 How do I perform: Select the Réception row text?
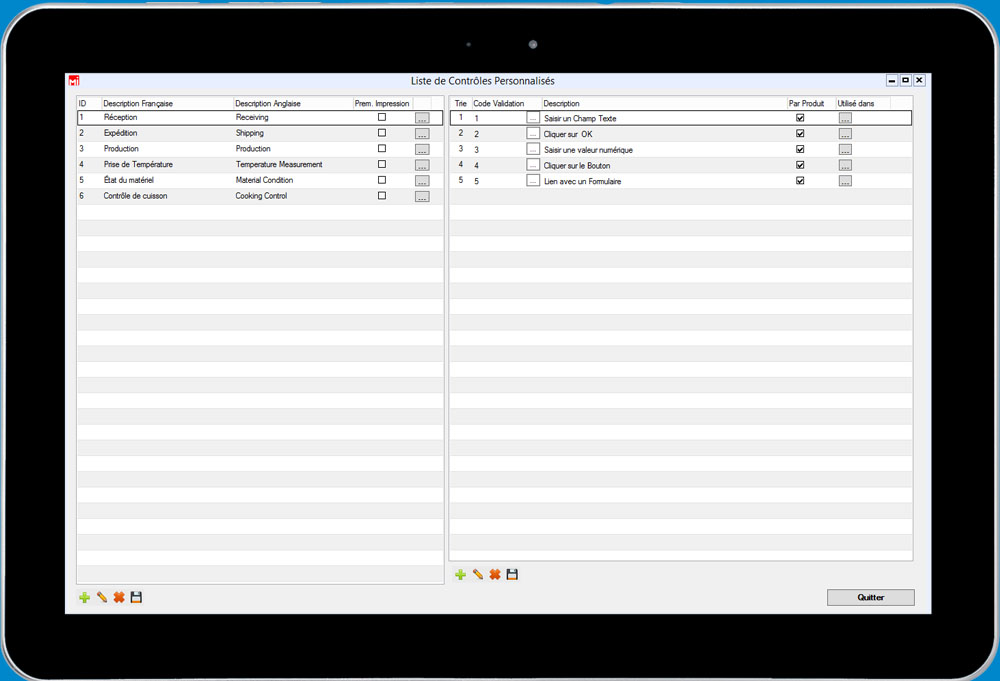[x=121, y=117]
